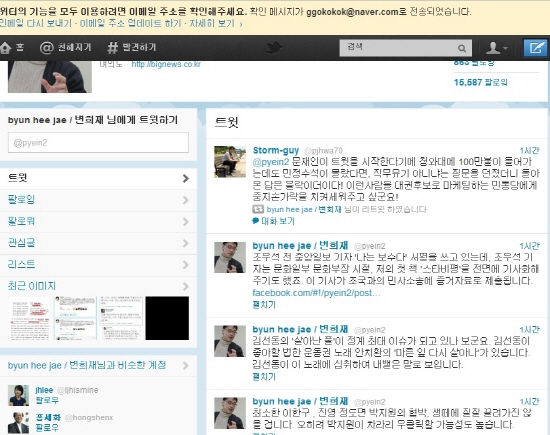Open the 팔로워 list in sidebar
550x435 pixels.
point(98,221)
